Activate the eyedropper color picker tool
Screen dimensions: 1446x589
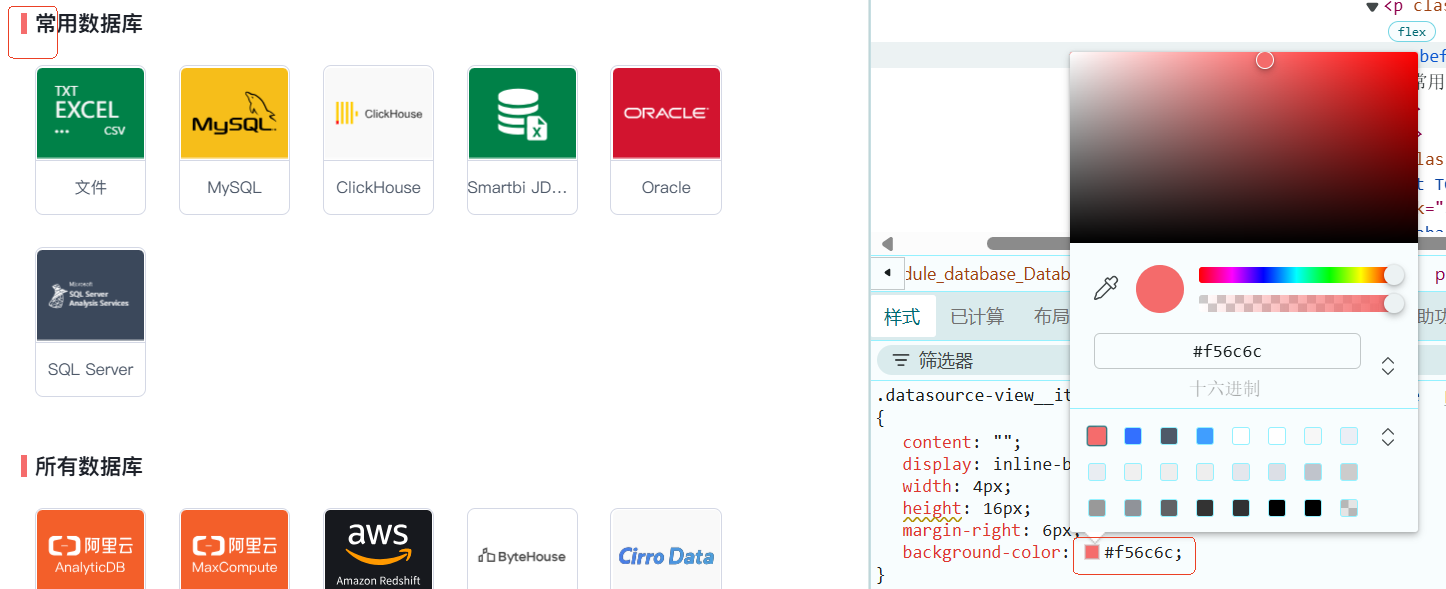tap(1106, 289)
